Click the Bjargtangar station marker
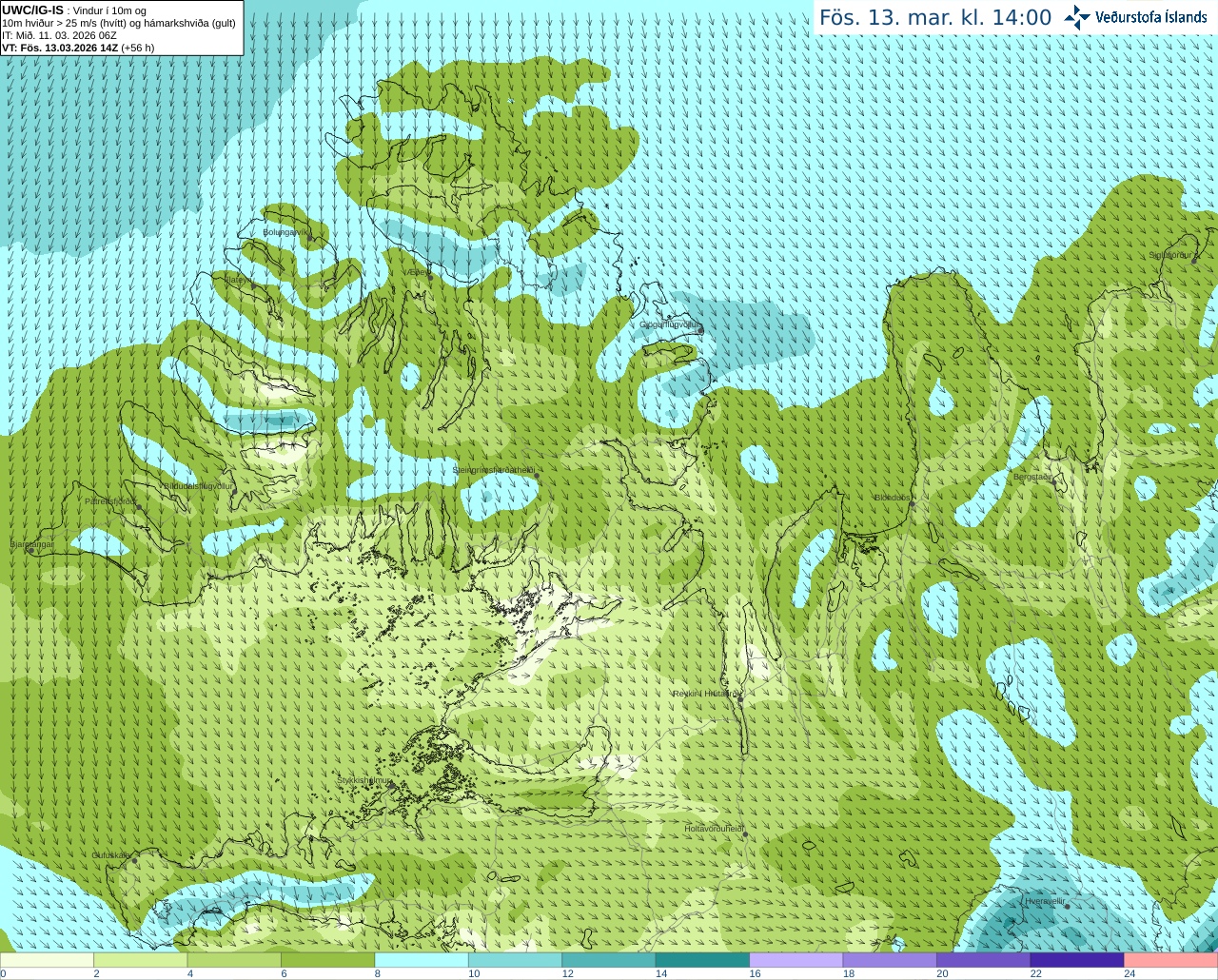Viewport: 1218px width, 980px height. tap(30, 551)
